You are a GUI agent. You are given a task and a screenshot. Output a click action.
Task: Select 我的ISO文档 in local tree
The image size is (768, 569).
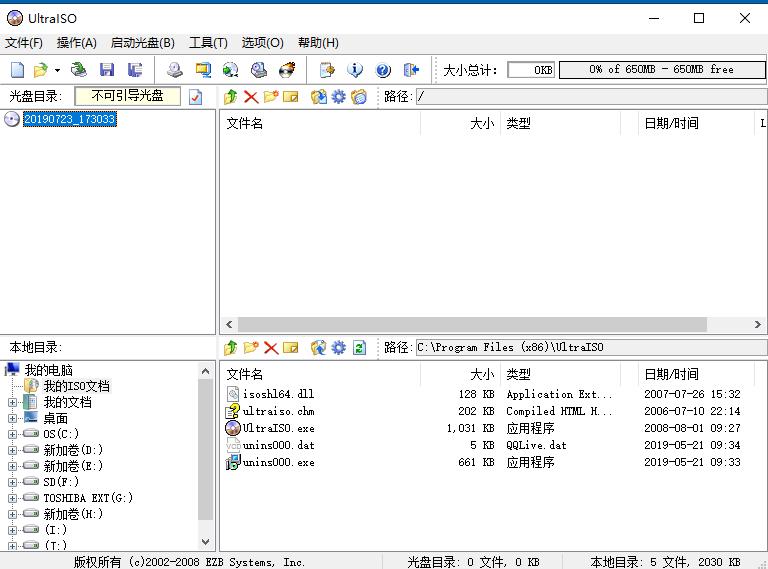76,386
